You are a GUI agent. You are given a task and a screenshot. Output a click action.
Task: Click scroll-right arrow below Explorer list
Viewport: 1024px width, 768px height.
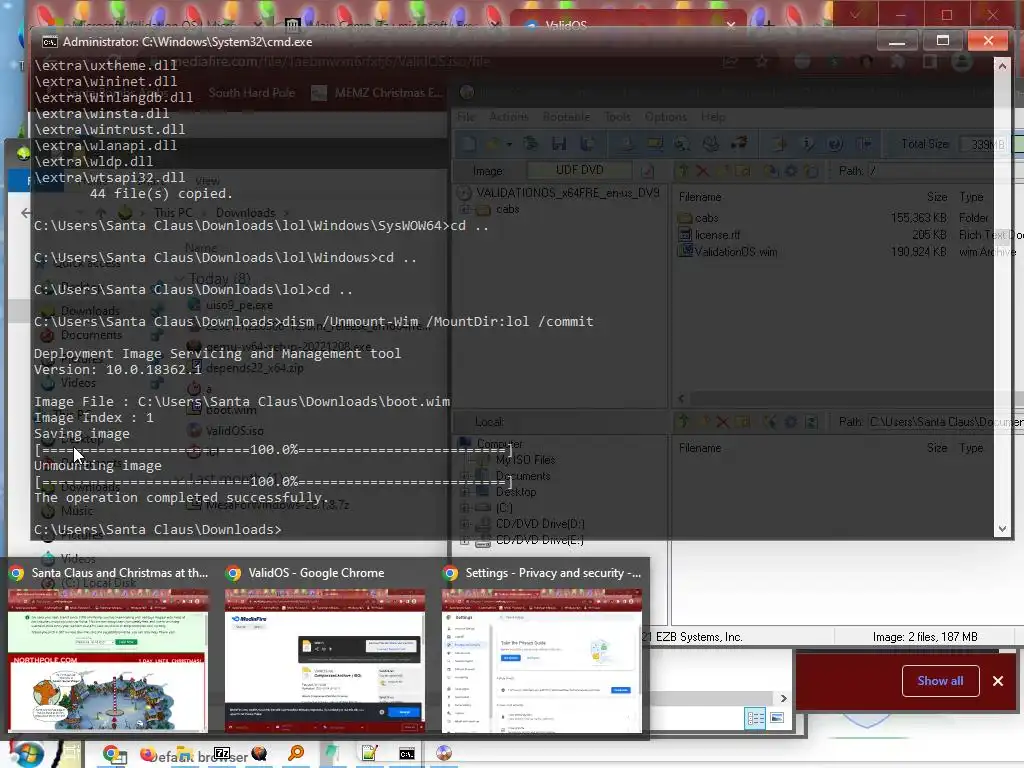[784, 698]
